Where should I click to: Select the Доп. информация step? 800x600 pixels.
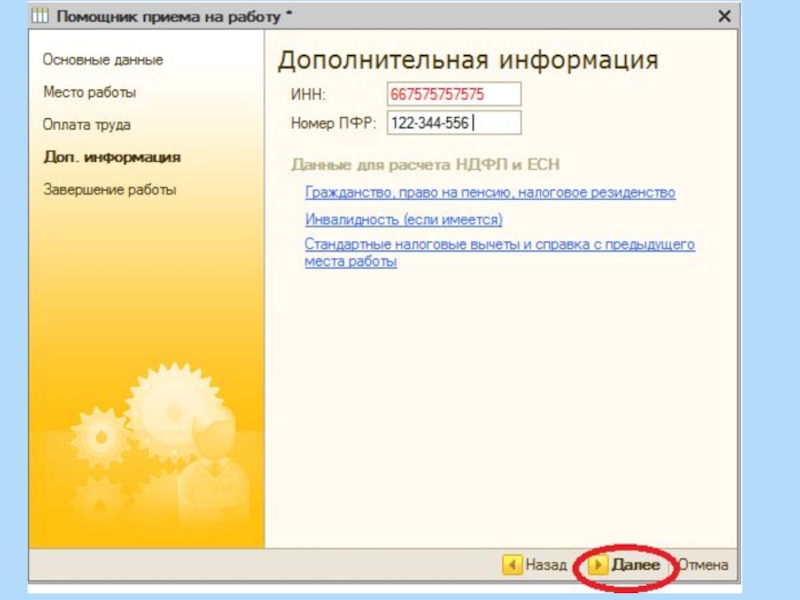[112, 157]
